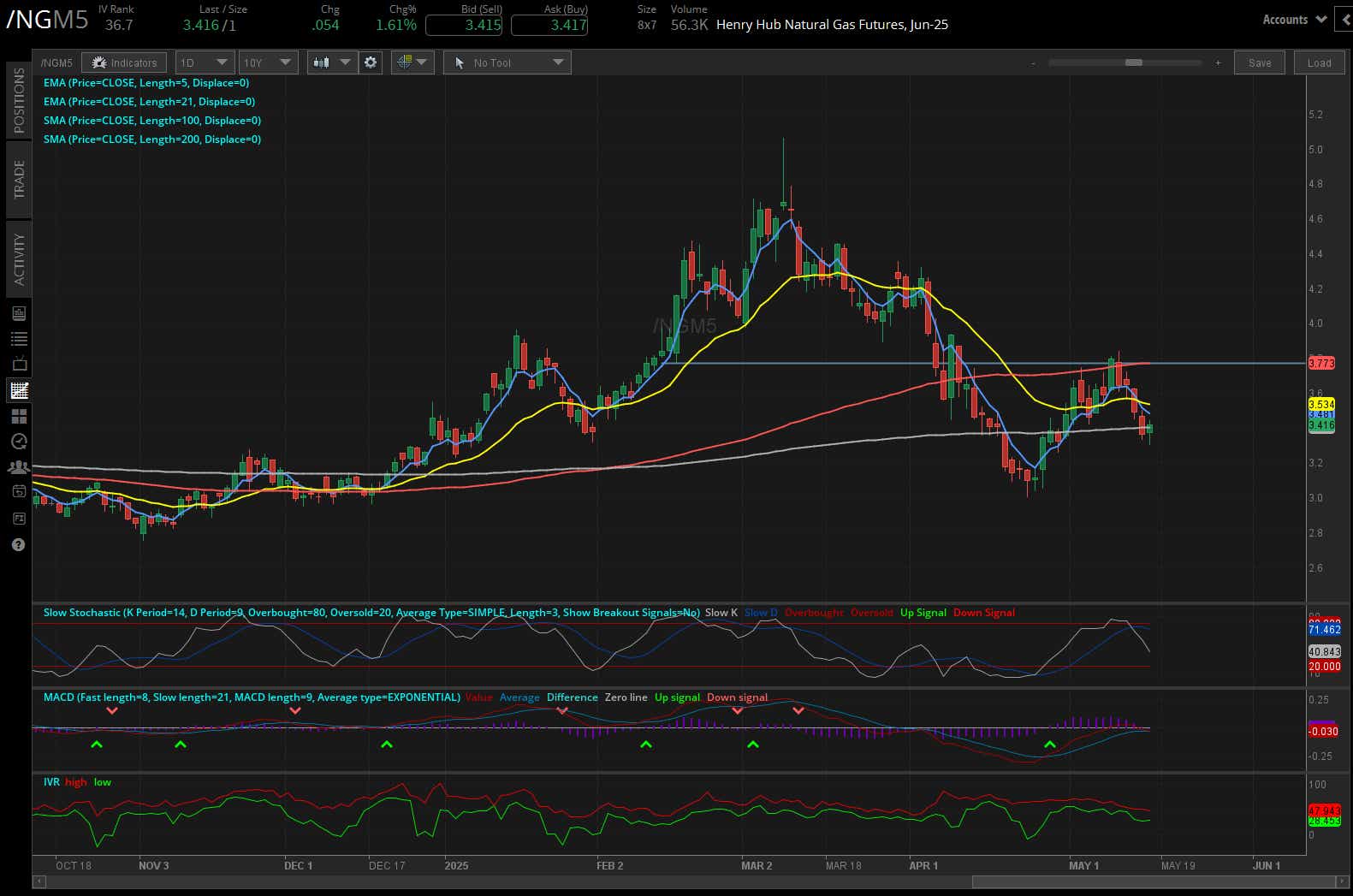Open the Positions side tab
Viewport: 1353px width, 896px height.
(x=18, y=100)
